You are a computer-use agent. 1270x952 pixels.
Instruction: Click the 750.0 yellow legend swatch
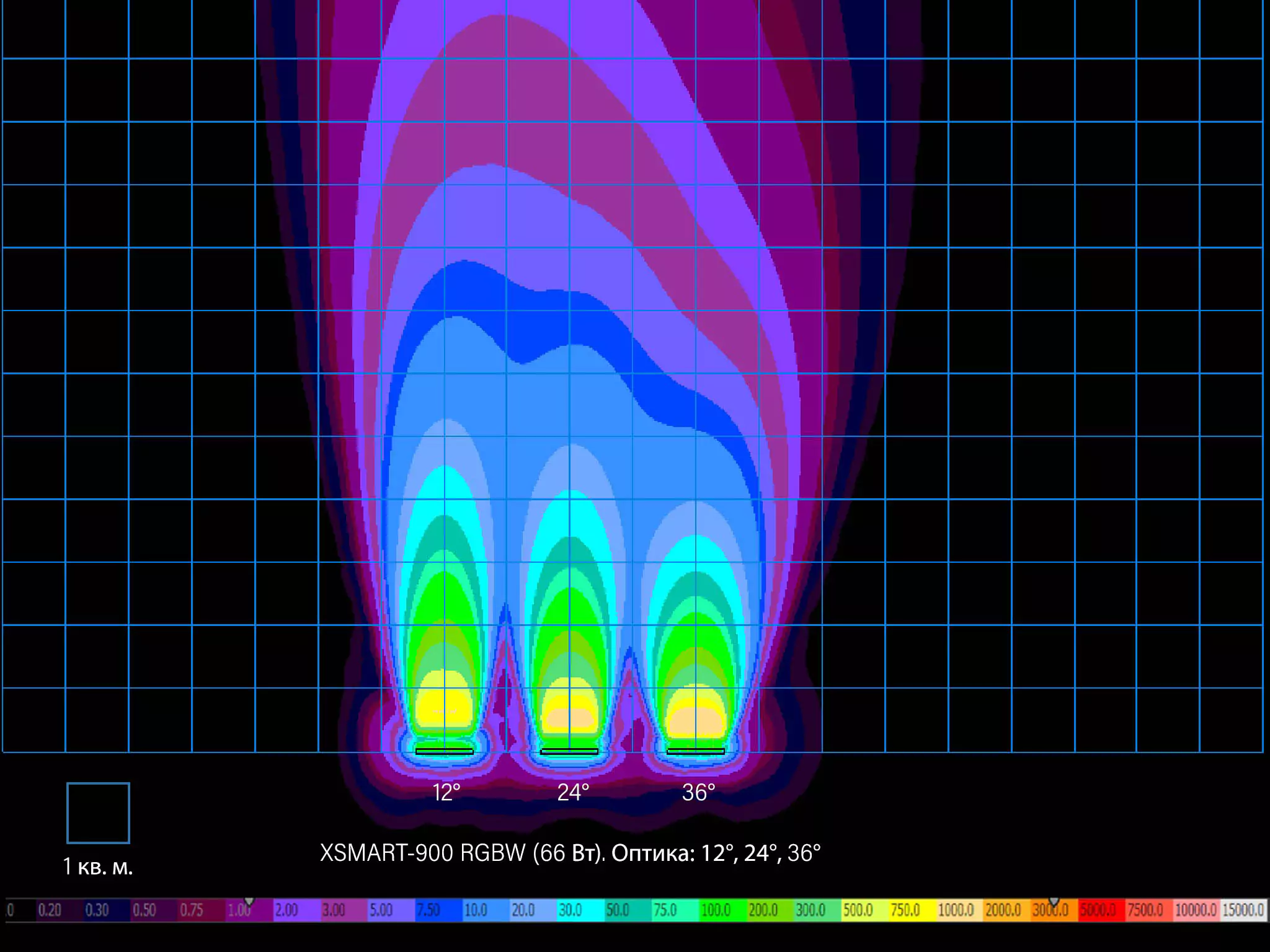click(x=912, y=910)
